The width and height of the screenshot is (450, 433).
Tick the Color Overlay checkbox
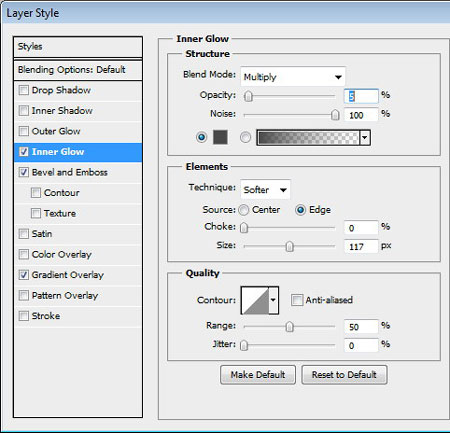click(23, 255)
